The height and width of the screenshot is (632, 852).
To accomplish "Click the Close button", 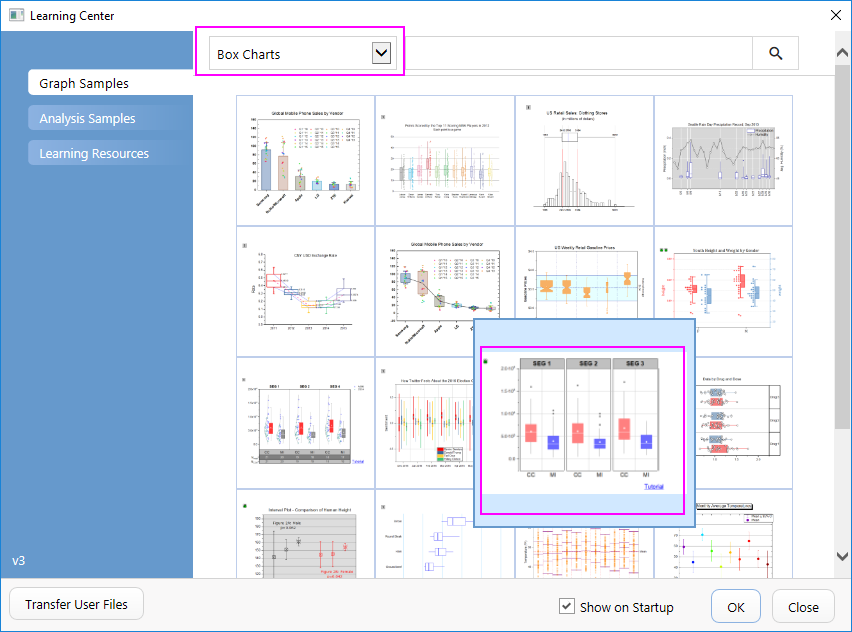I will 803,607.
